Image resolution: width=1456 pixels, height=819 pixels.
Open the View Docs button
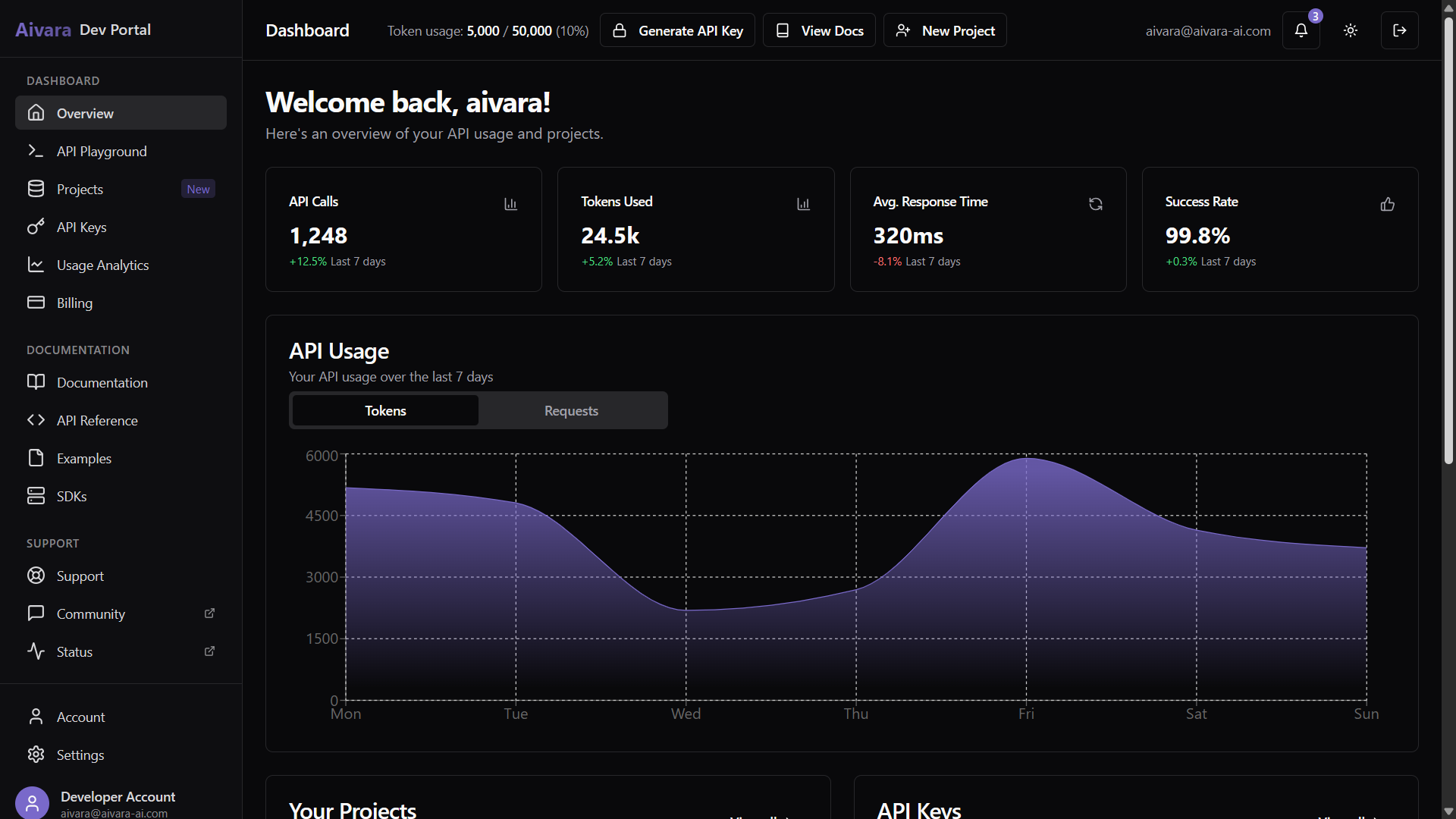pos(819,30)
